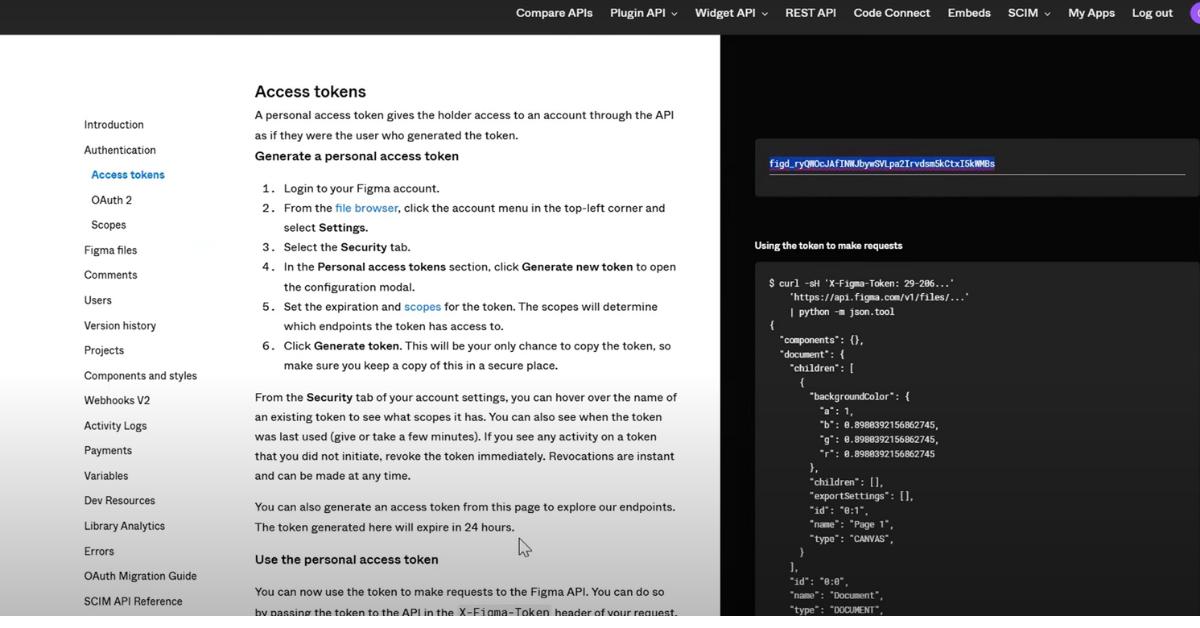Click 'python -m json.tool' code line
The width and height of the screenshot is (1200, 628).
tap(842, 312)
